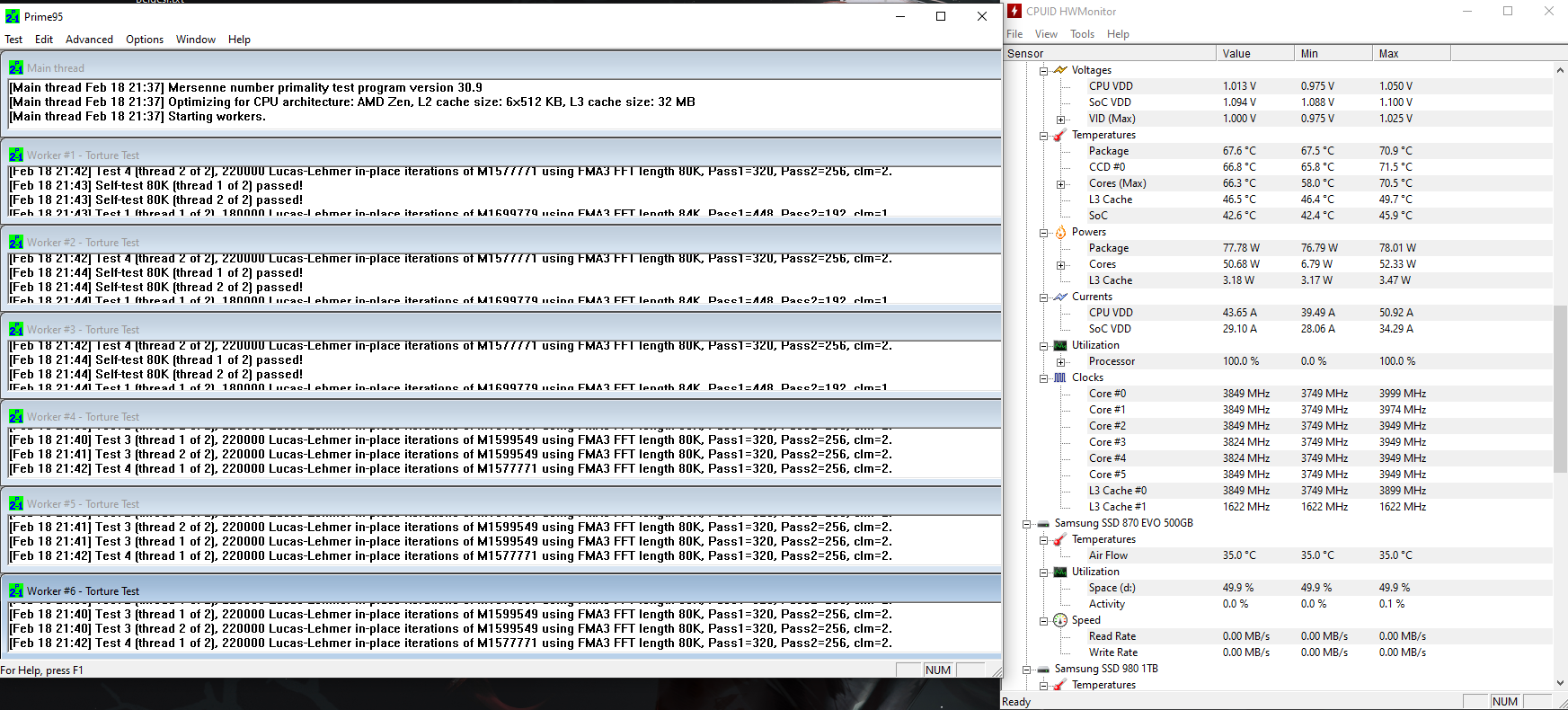
Task: Click Prime95 app icon in title bar
Action: pos(13,16)
